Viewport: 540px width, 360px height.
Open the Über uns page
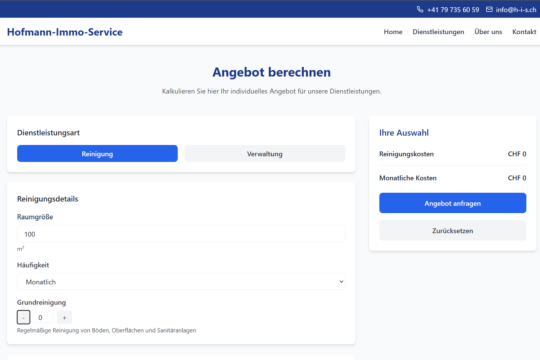488,32
